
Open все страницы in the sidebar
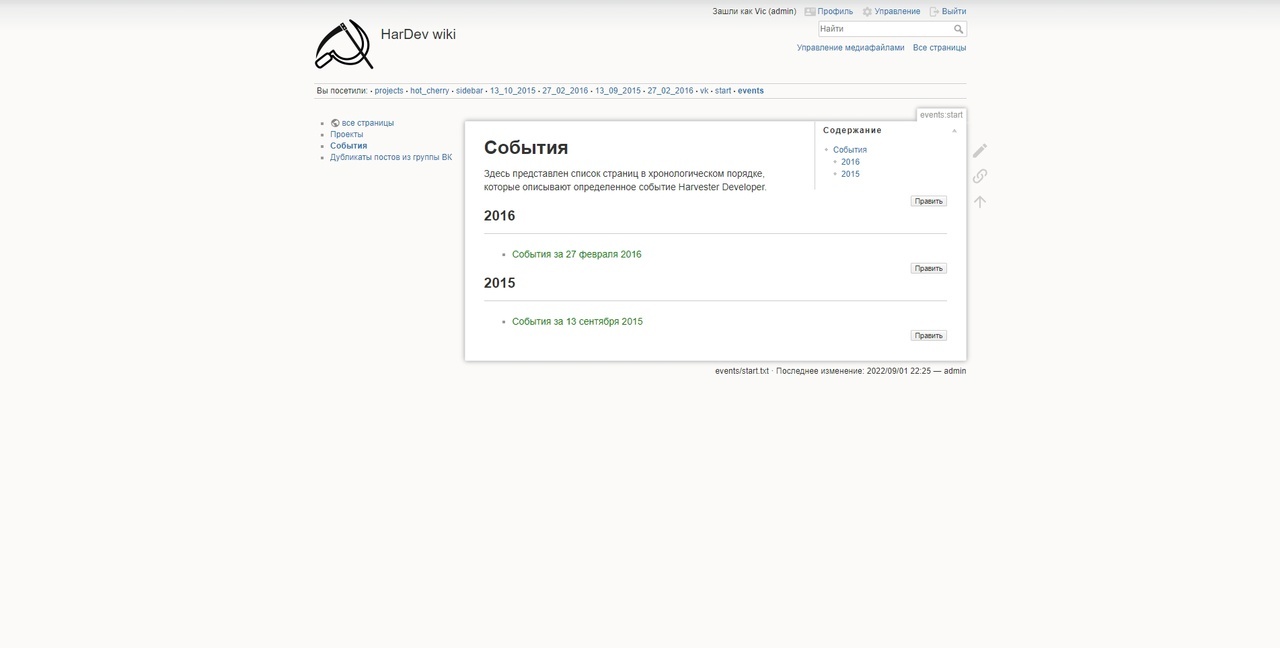(368, 123)
